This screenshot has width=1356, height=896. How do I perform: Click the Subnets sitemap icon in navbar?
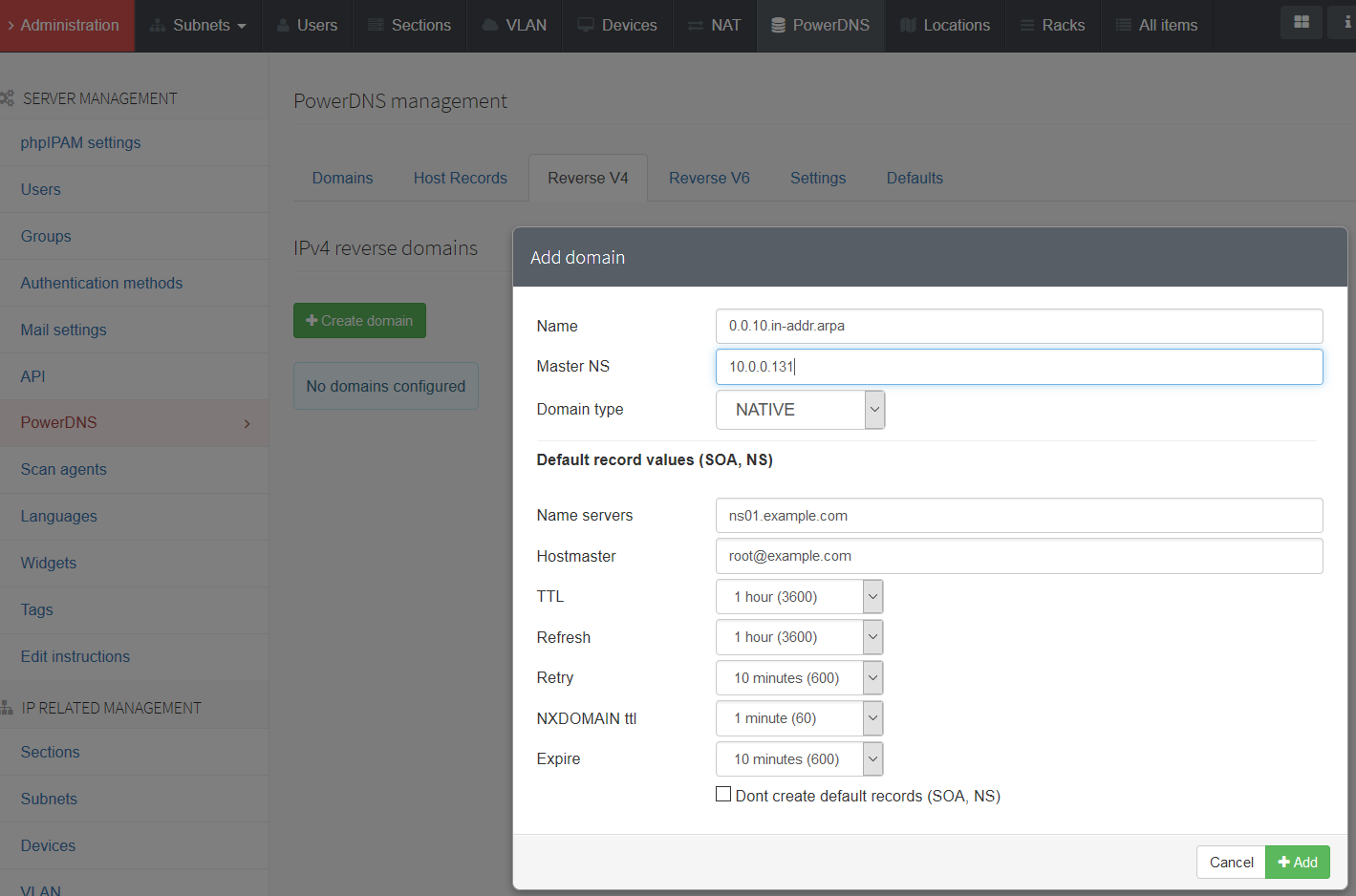[158, 26]
